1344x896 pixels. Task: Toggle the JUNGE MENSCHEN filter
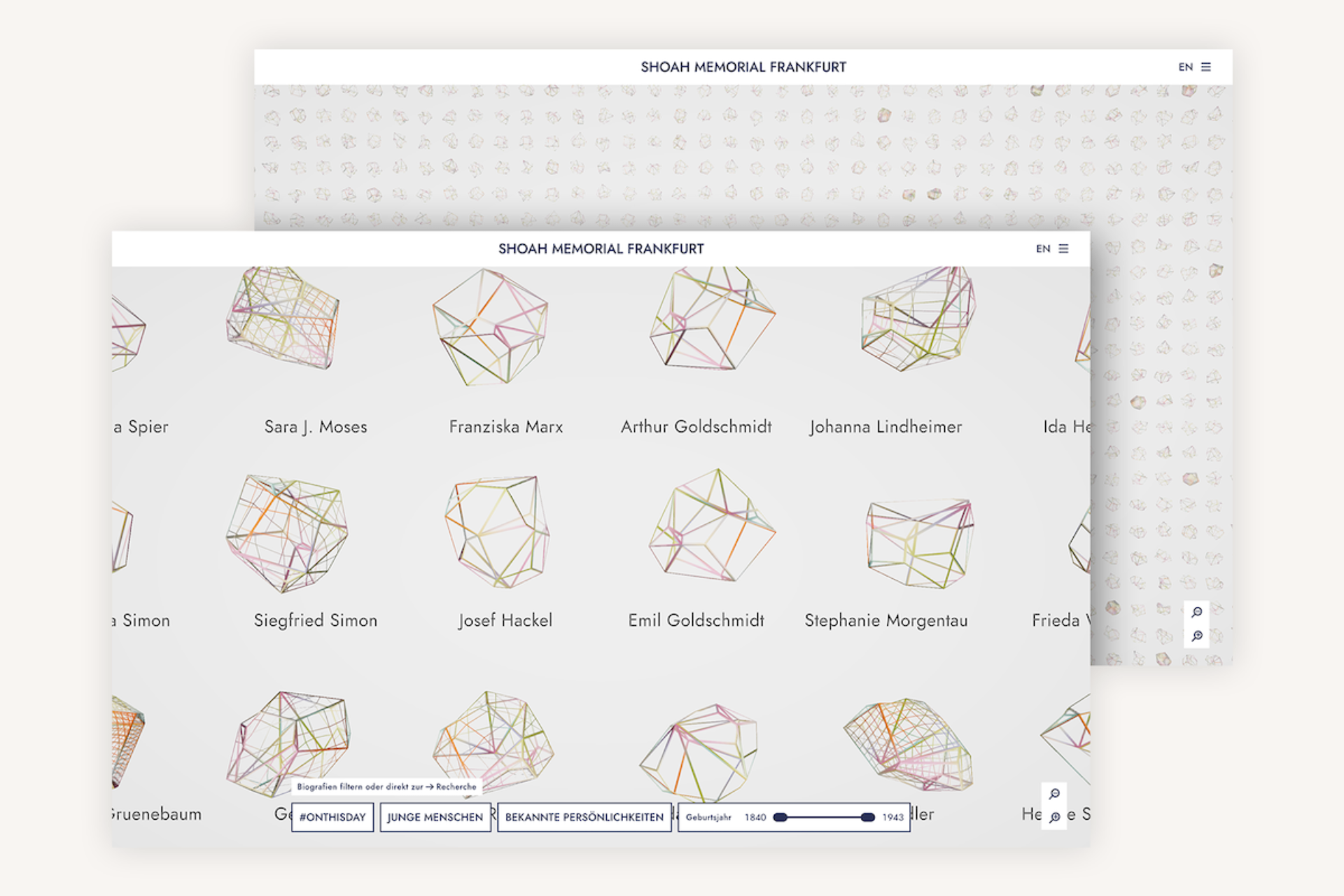point(435,817)
